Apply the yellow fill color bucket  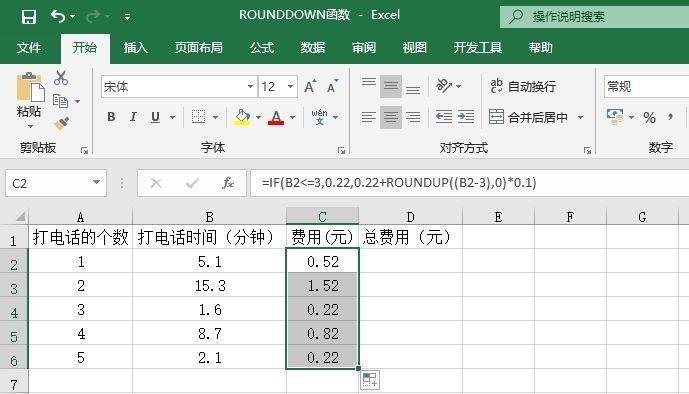pos(242,117)
